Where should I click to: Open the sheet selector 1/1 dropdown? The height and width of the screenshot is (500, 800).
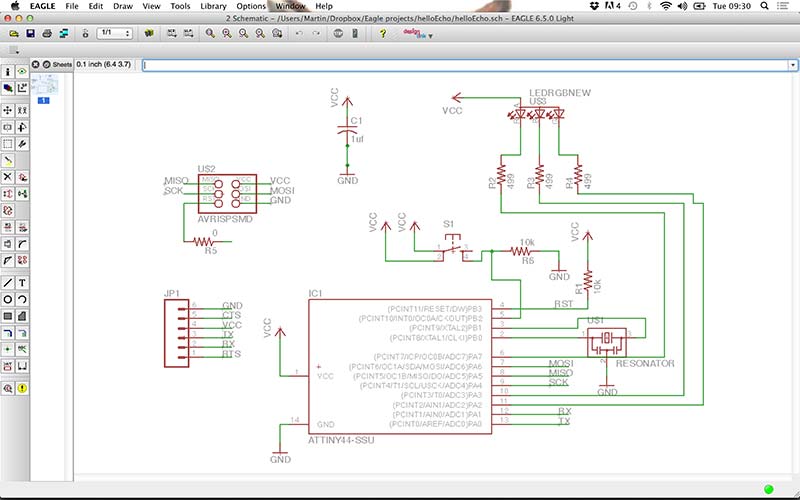pos(115,33)
